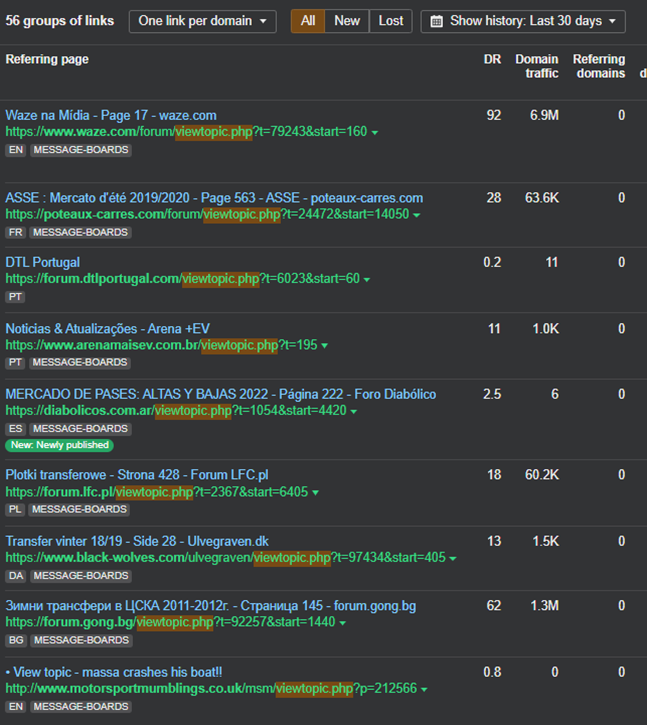Click domain traffic value 6.9M
This screenshot has width=647, height=725.
[x=544, y=115]
